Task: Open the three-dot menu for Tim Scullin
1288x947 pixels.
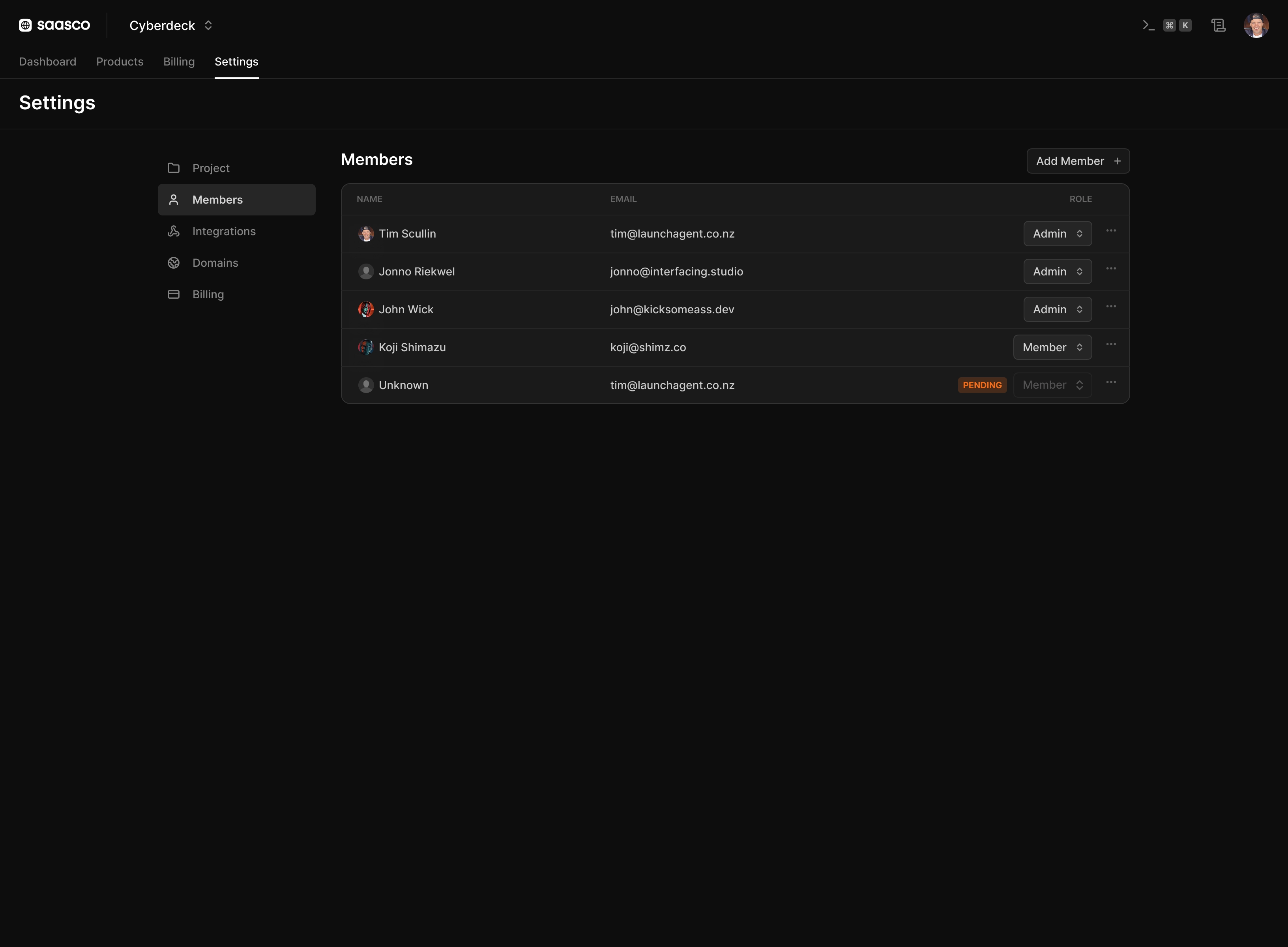Action: (1111, 230)
